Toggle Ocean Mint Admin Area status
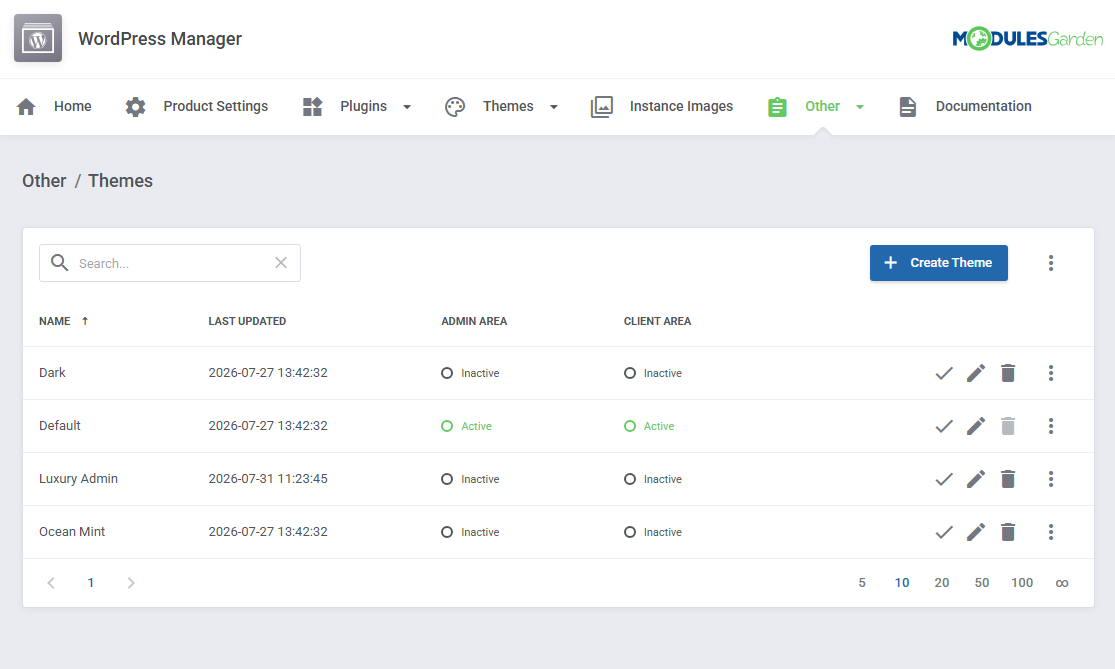 tap(470, 532)
